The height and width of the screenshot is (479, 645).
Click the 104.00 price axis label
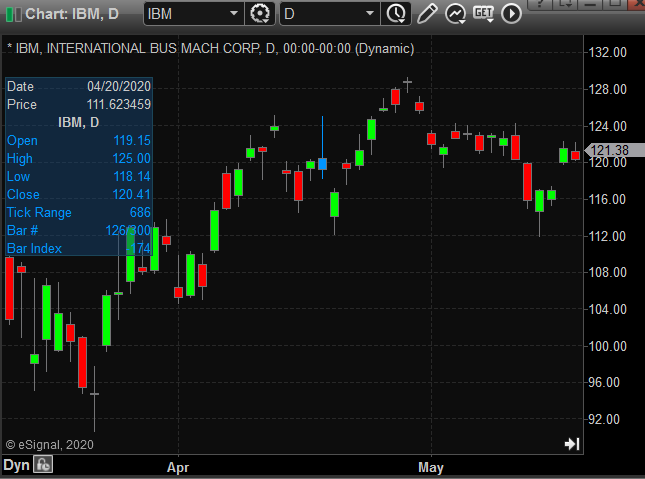[x=608, y=309]
